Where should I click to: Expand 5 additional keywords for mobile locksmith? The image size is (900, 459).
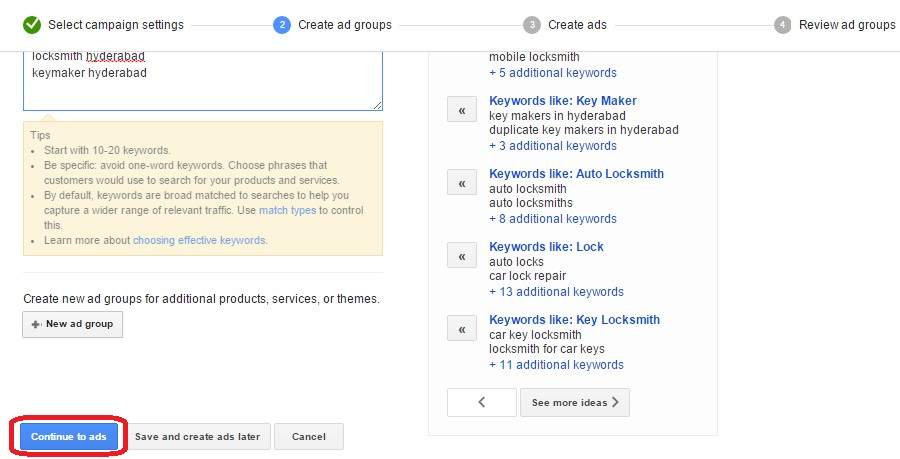point(553,73)
